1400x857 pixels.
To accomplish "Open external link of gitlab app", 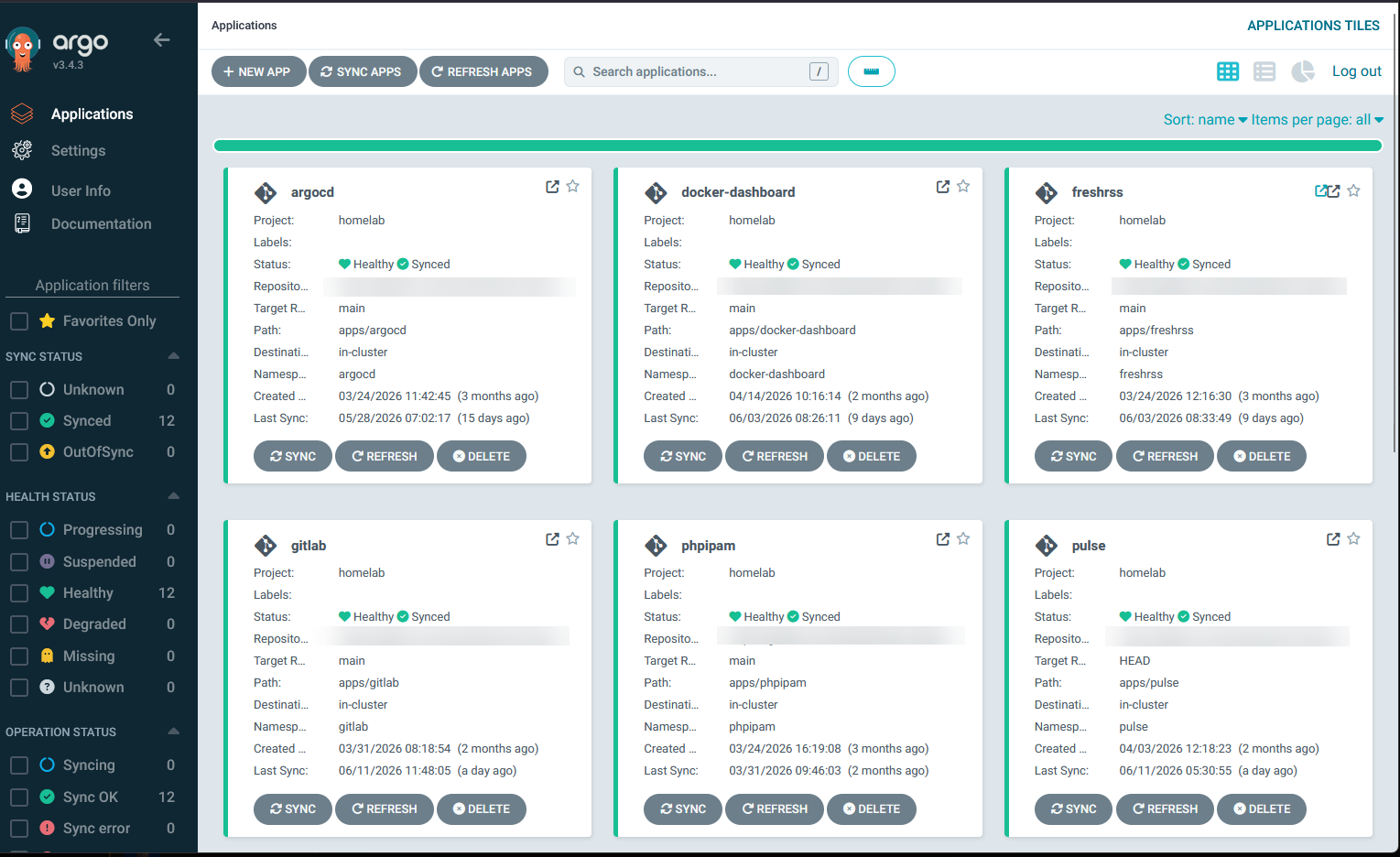I will click(x=552, y=539).
